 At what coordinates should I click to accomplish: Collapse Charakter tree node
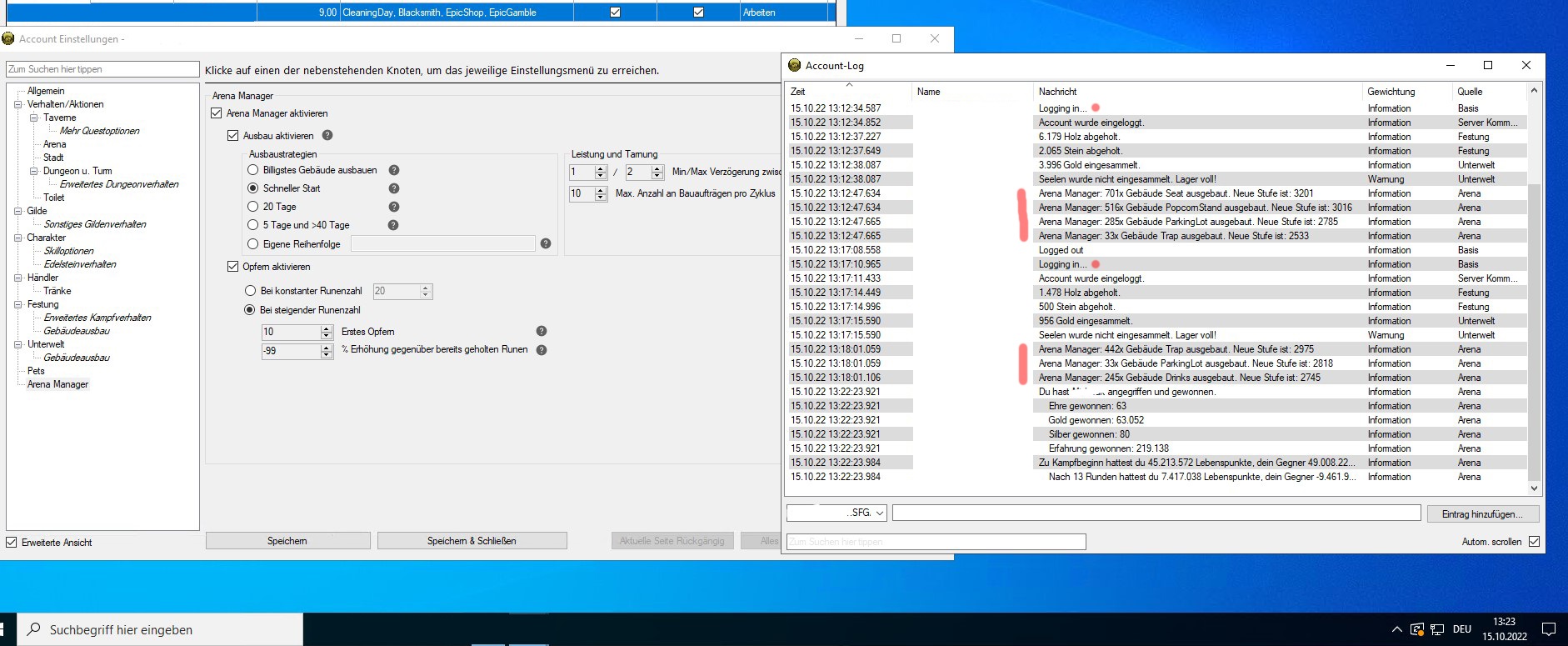[x=18, y=238]
